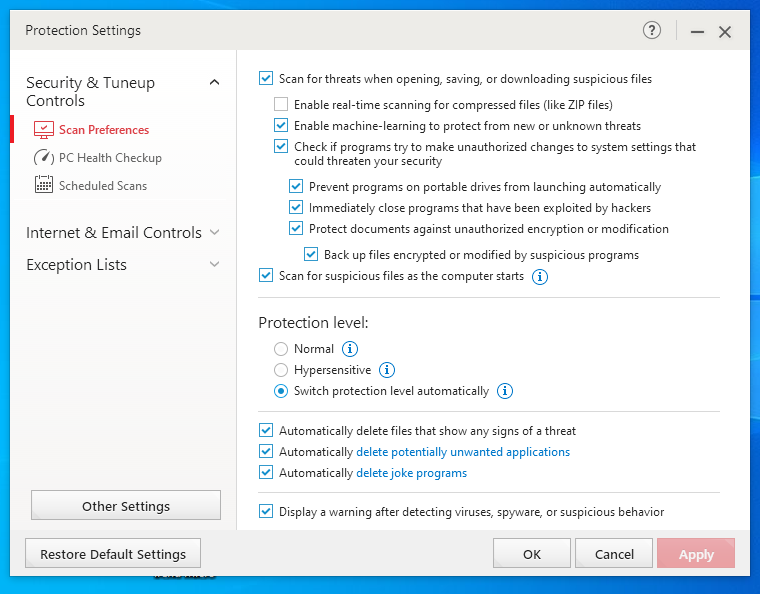The width and height of the screenshot is (760, 594).
Task: Click Restore Default Settings button
Action: point(113,554)
